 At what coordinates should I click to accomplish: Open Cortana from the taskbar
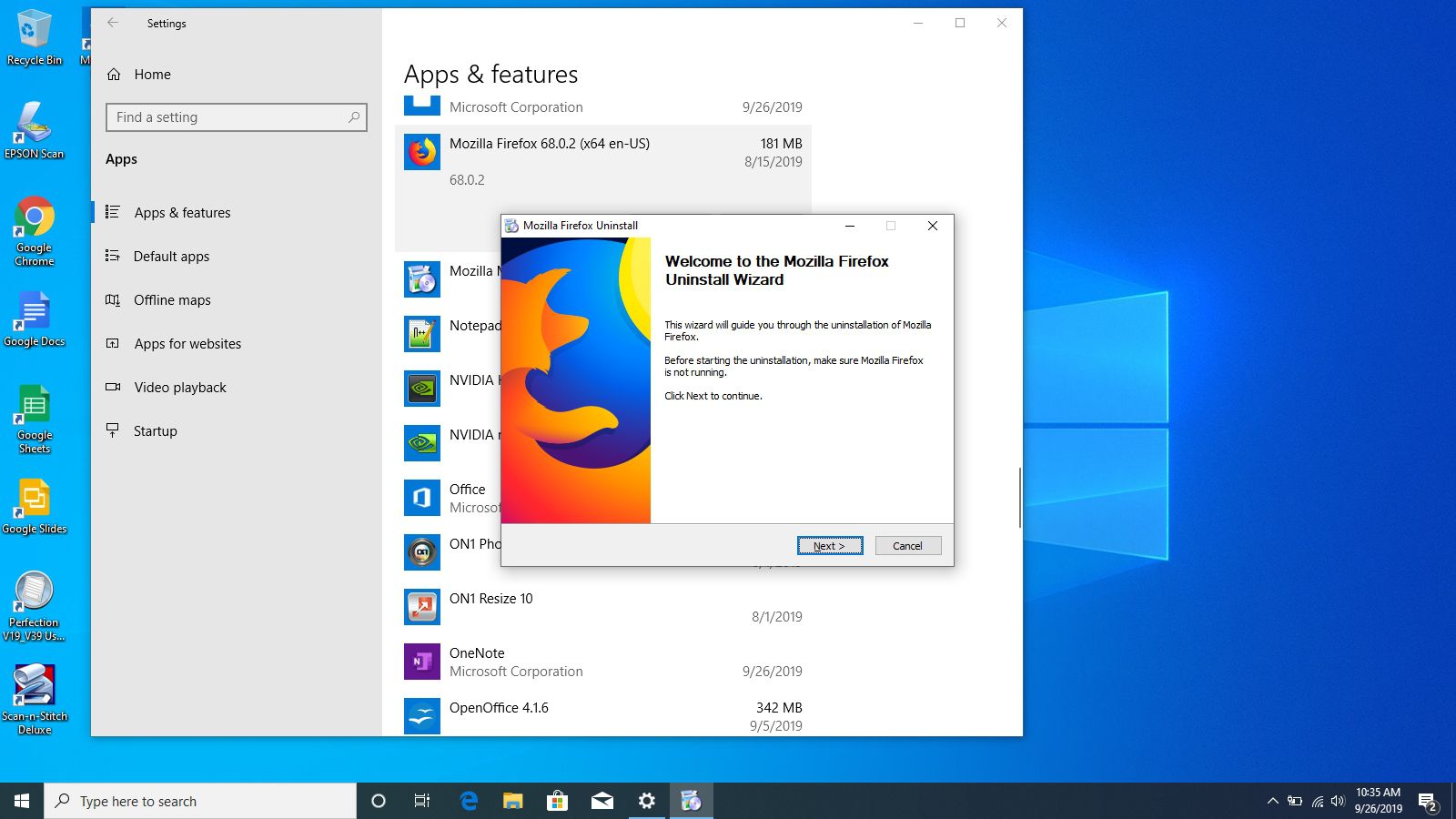[x=379, y=801]
